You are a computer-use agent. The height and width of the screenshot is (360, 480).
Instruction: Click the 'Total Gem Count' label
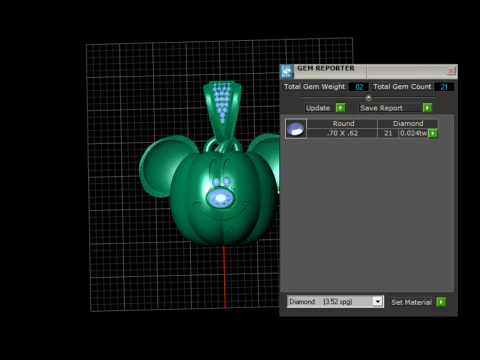402,87
